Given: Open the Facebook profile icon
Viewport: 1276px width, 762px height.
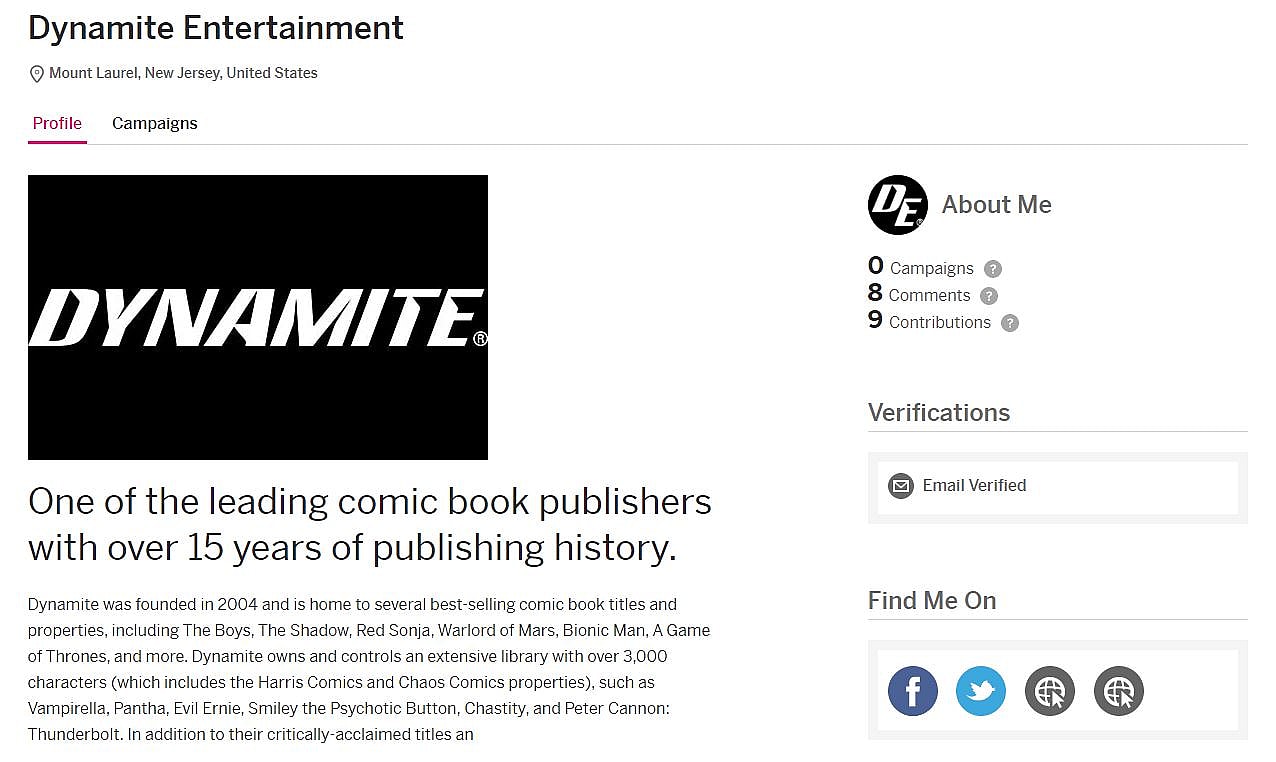Looking at the screenshot, I should (912, 691).
